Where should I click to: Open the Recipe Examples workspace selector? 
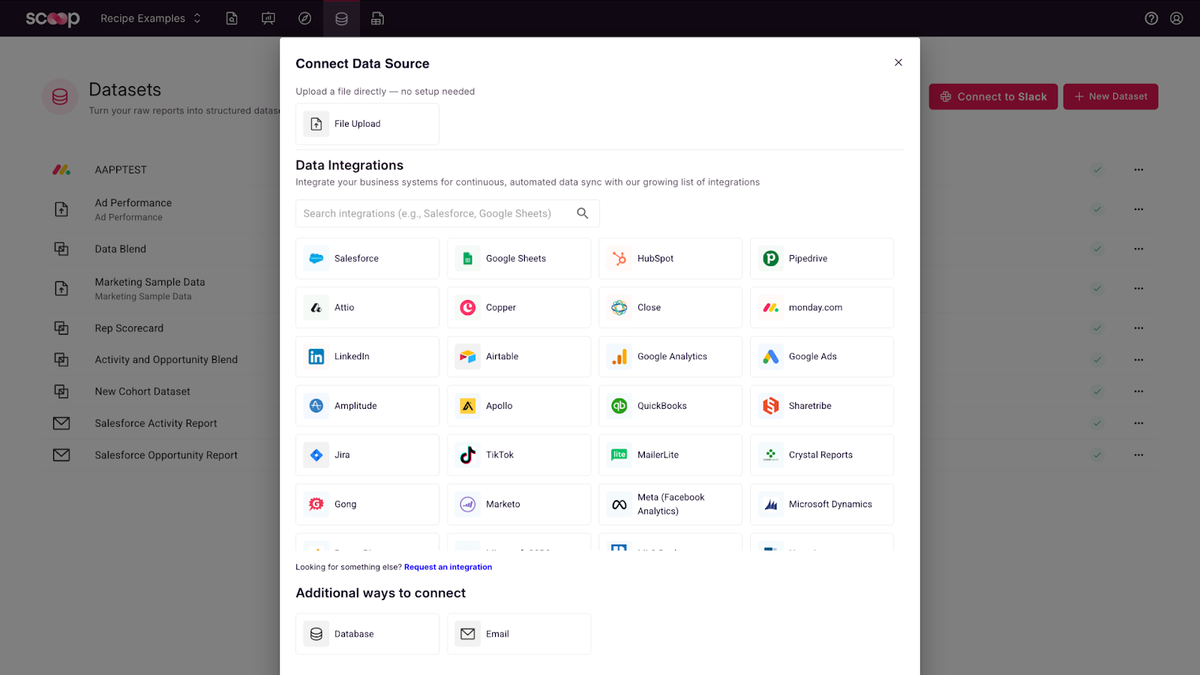[x=148, y=17]
